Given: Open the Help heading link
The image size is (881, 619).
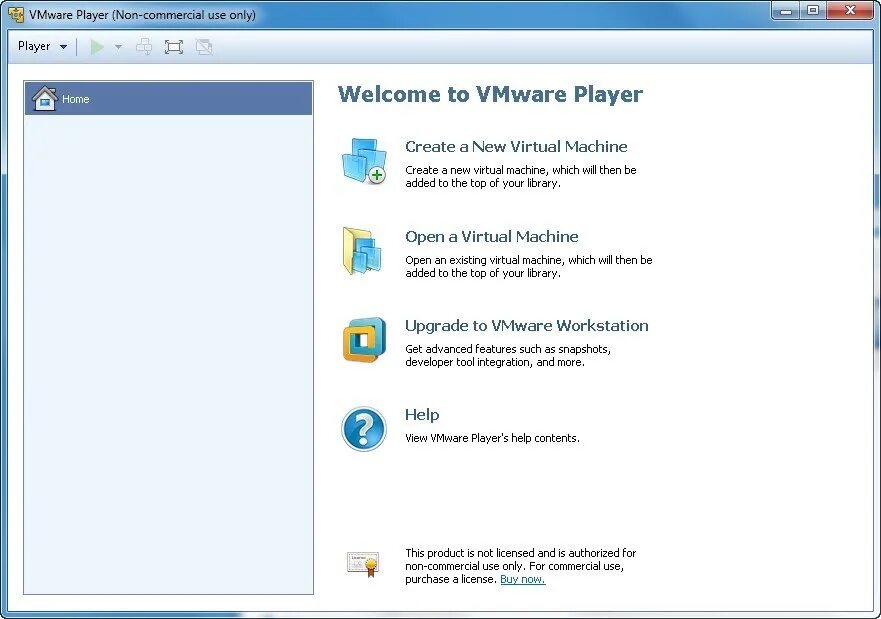Looking at the screenshot, I should click(422, 415).
